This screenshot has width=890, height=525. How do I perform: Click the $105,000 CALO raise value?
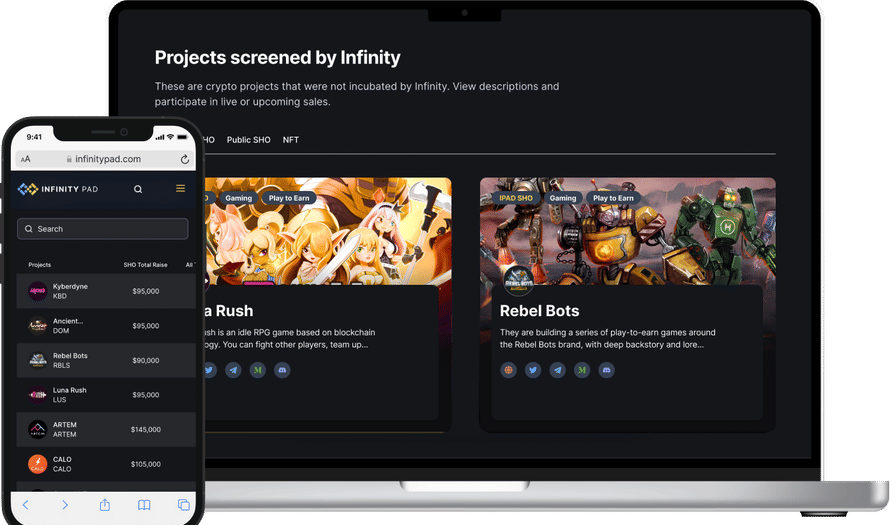click(146, 464)
